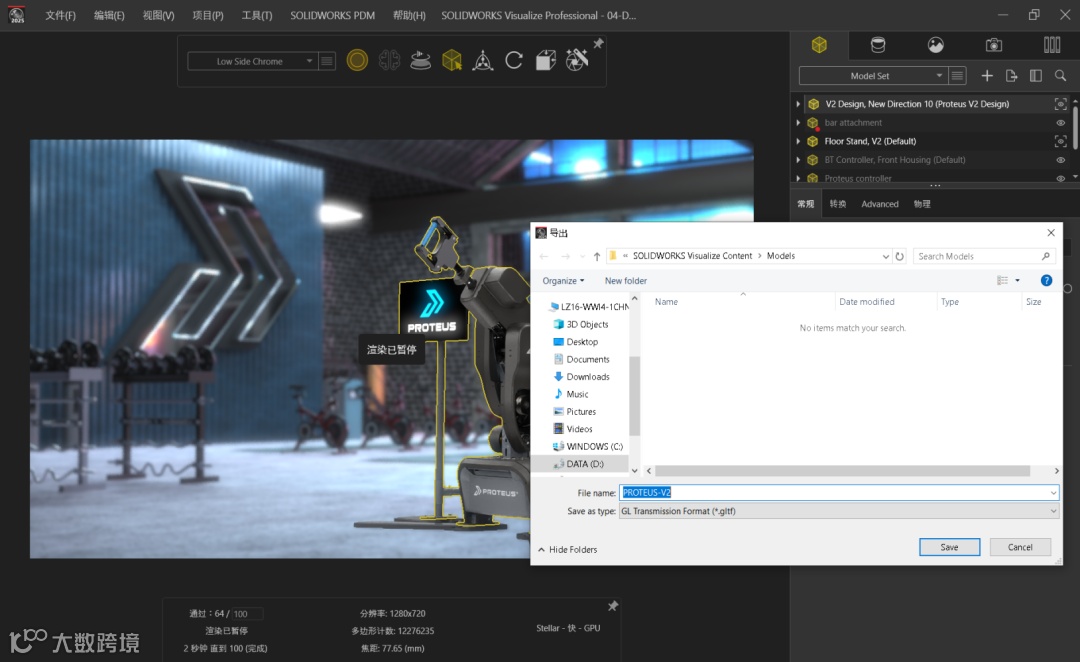Image resolution: width=1080 pixels, height=662 pixels.
Task: Expand the Floor Stand, V2 tree item
Action: [x=798, y=141]
